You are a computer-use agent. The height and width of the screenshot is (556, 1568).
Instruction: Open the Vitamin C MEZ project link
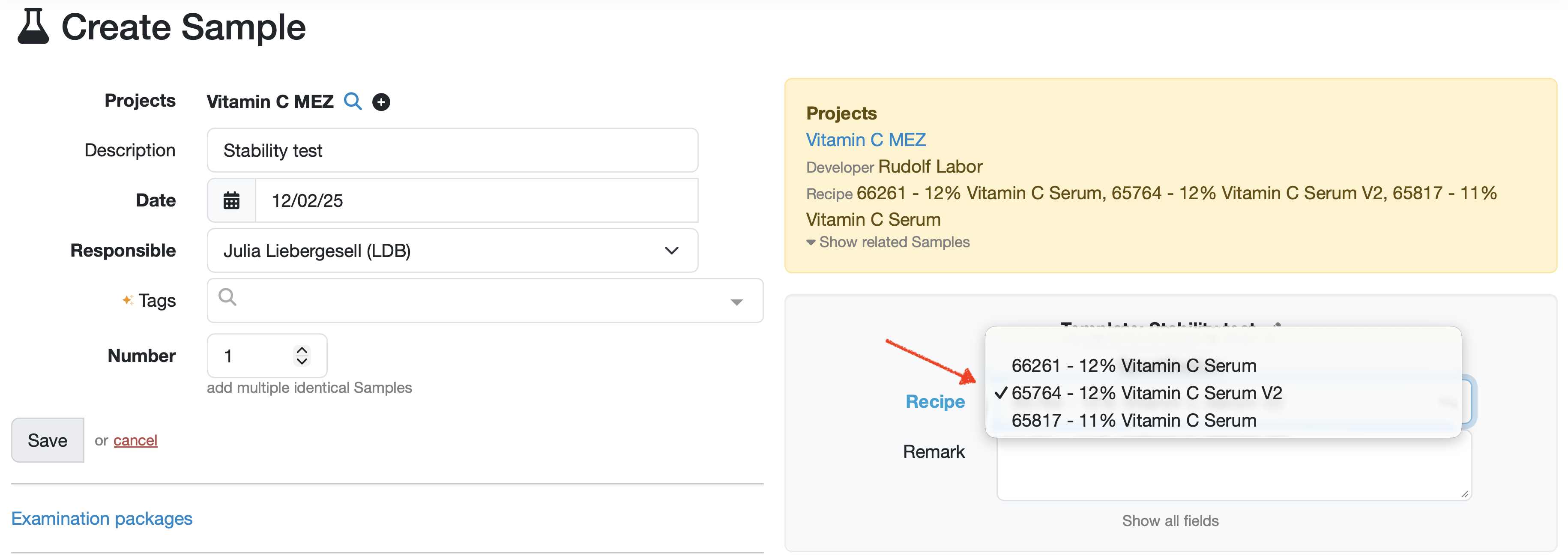pos(865,140)
